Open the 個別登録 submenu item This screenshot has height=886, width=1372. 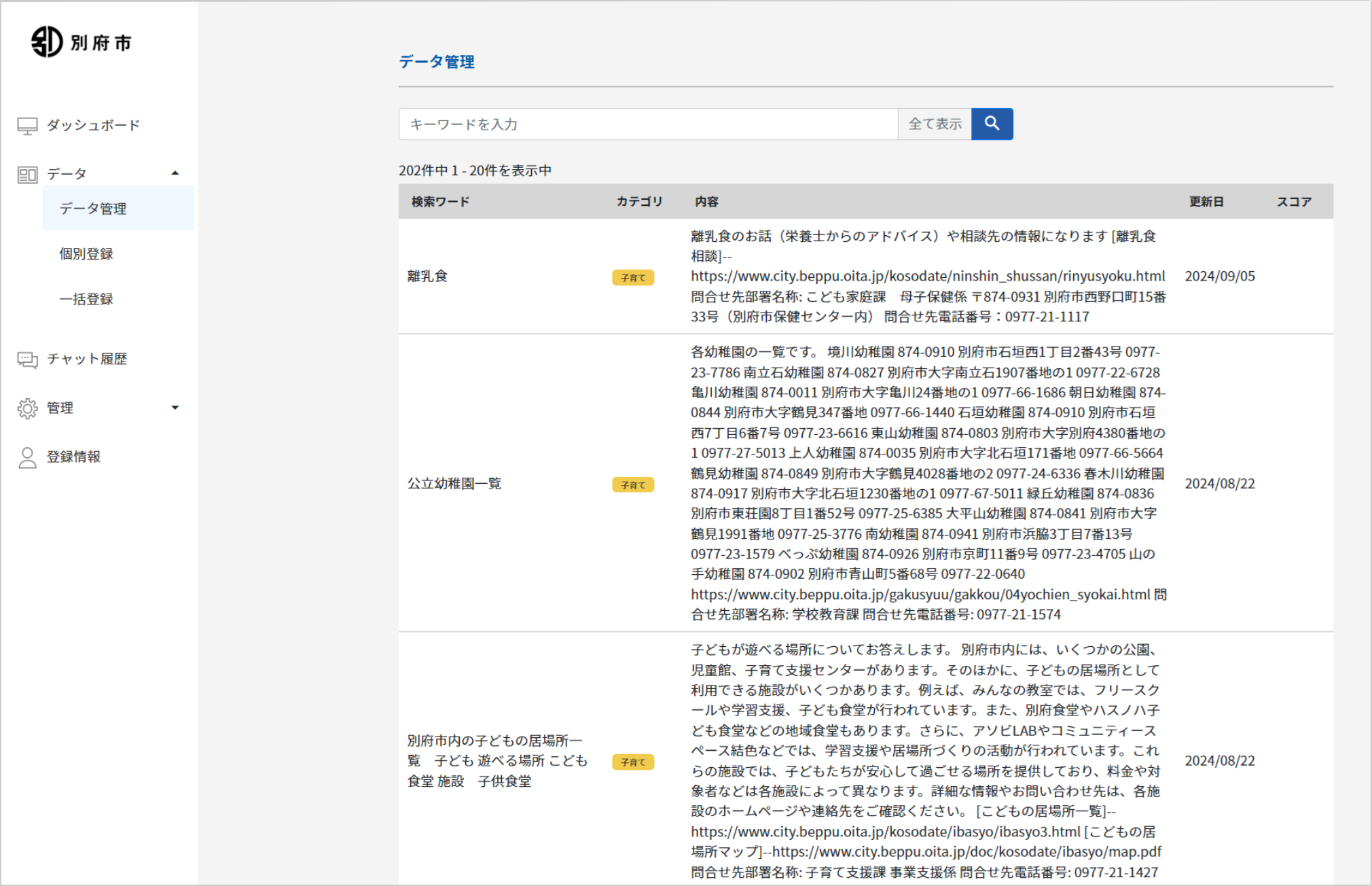tap(86, 253)
